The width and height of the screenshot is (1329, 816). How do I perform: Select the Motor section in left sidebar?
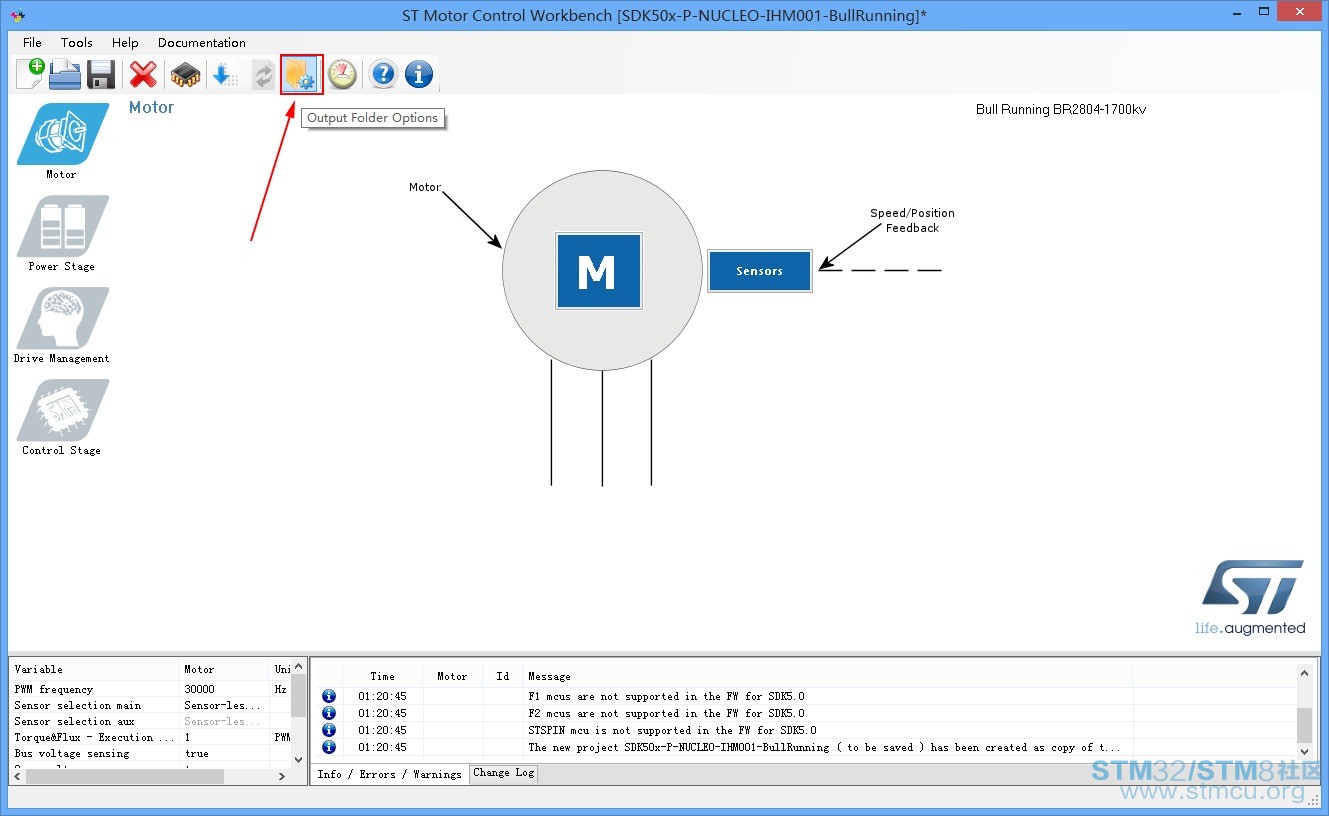click(x=62, y=141)
